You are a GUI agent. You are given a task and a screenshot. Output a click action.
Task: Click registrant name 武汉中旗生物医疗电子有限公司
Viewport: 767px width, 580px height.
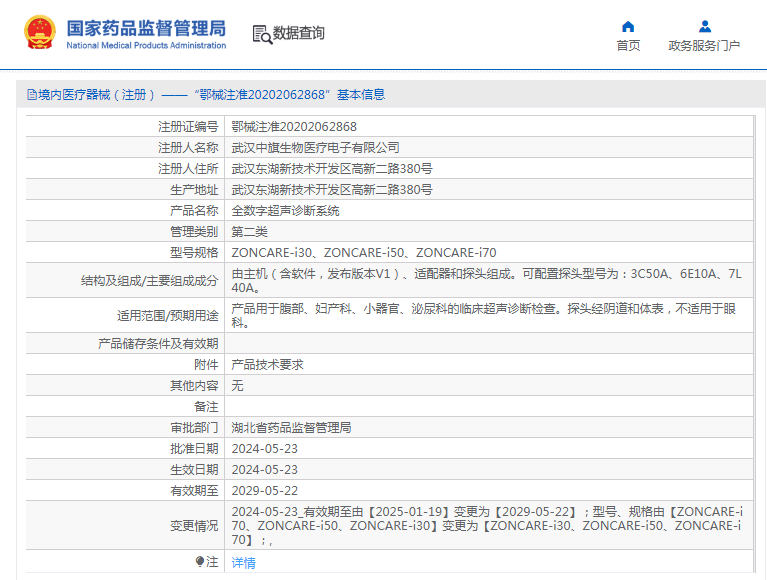[x=315, y=148]
